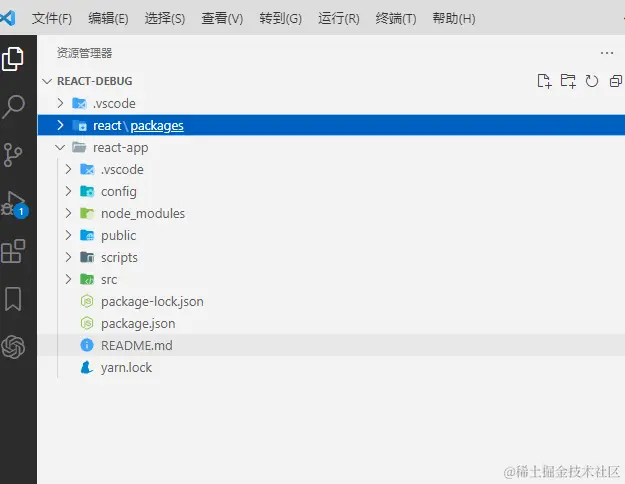Open the Source Control view icon
The width and height of the screenshot is (625, 484).
click(x=13, y=155)
